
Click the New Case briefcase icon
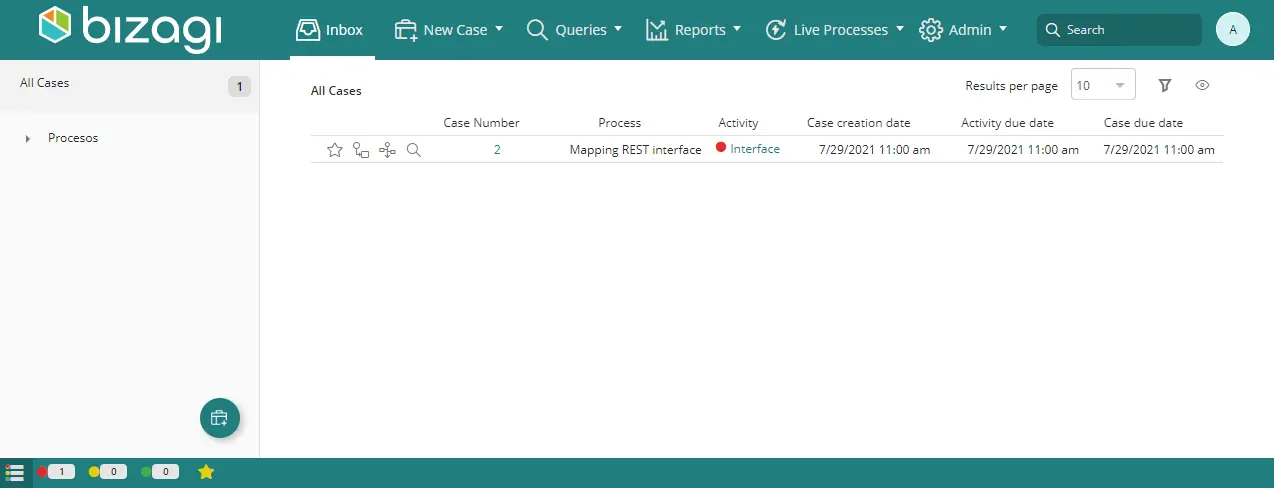pos(406,30)
